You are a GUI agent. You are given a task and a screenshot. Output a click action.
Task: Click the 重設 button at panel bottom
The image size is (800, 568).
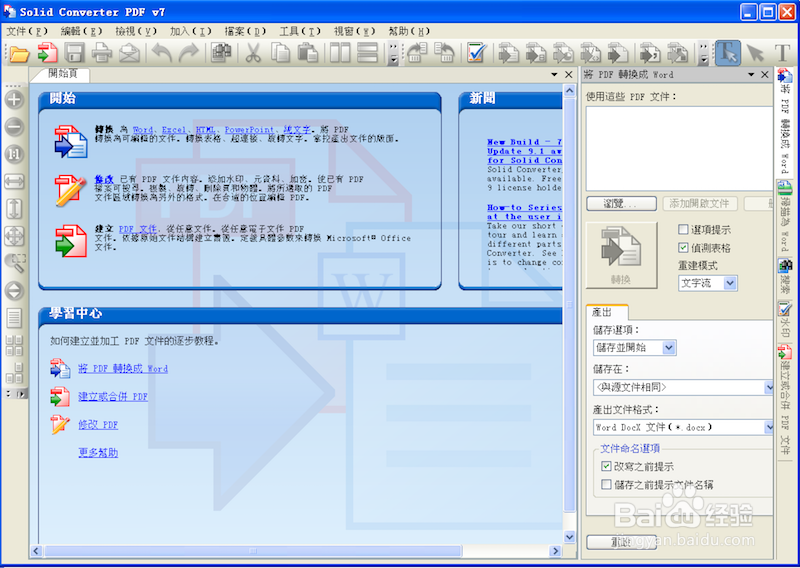click(621, 543)
